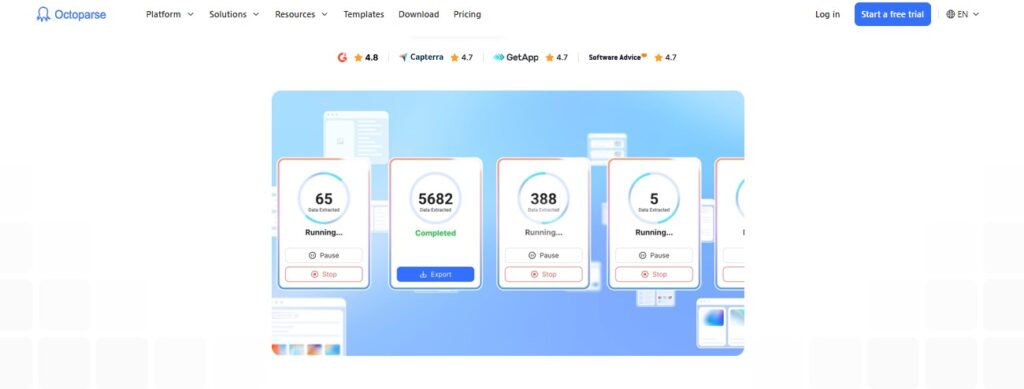
Task: Go to the Pricing page
Action: 467,14
